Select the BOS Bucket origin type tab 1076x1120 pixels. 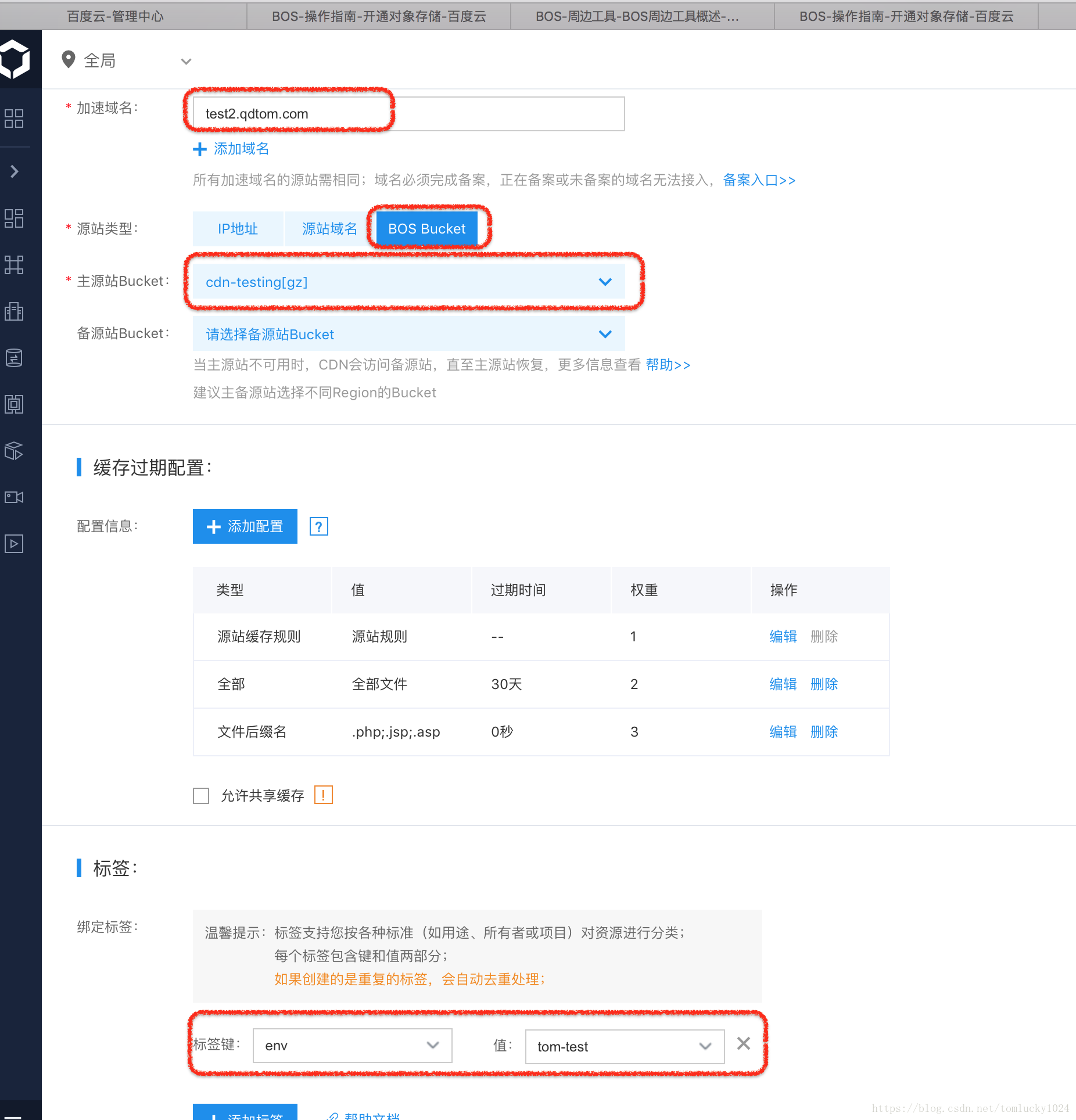point(427,228)
